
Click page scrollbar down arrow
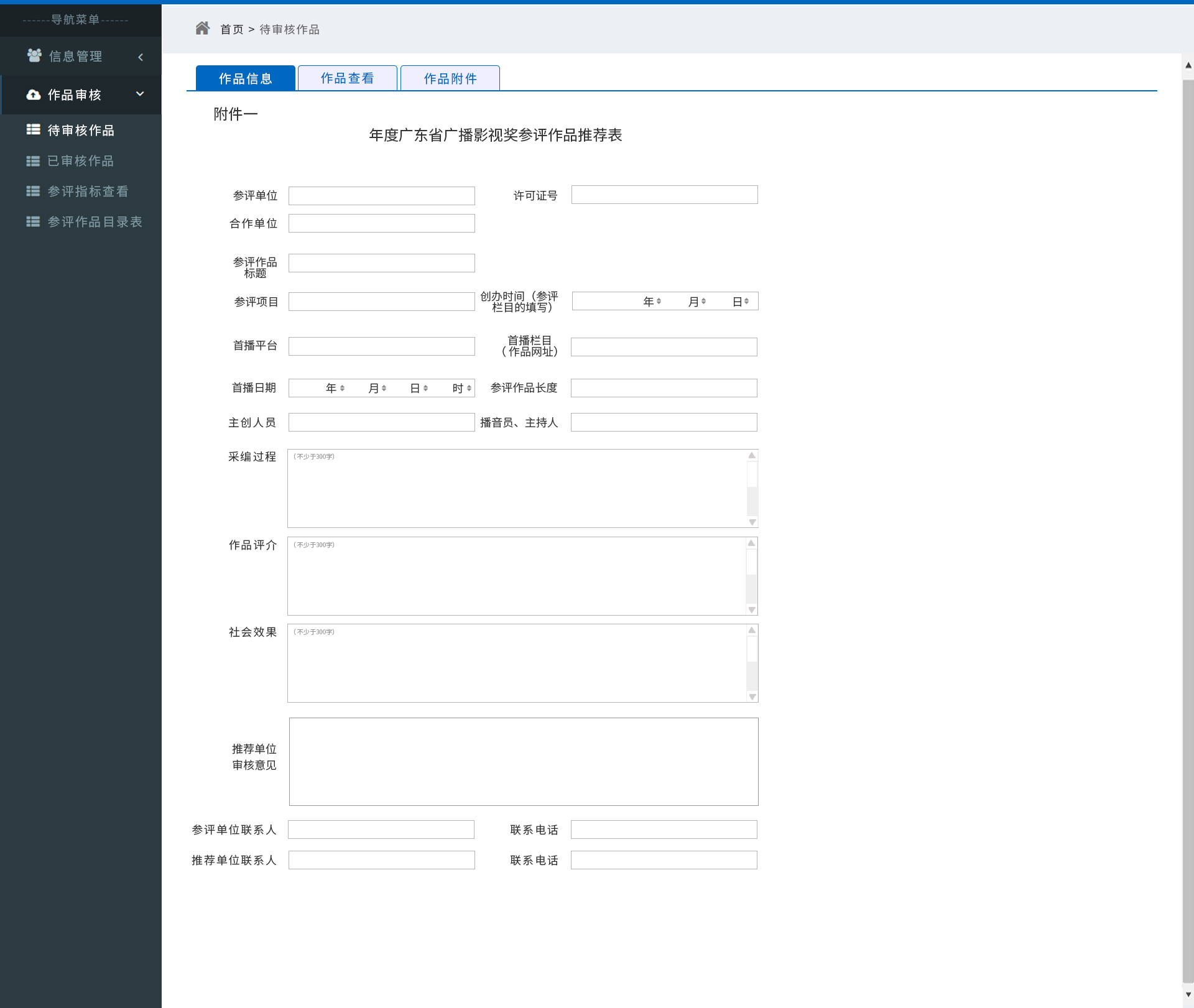coord(1188,994)
